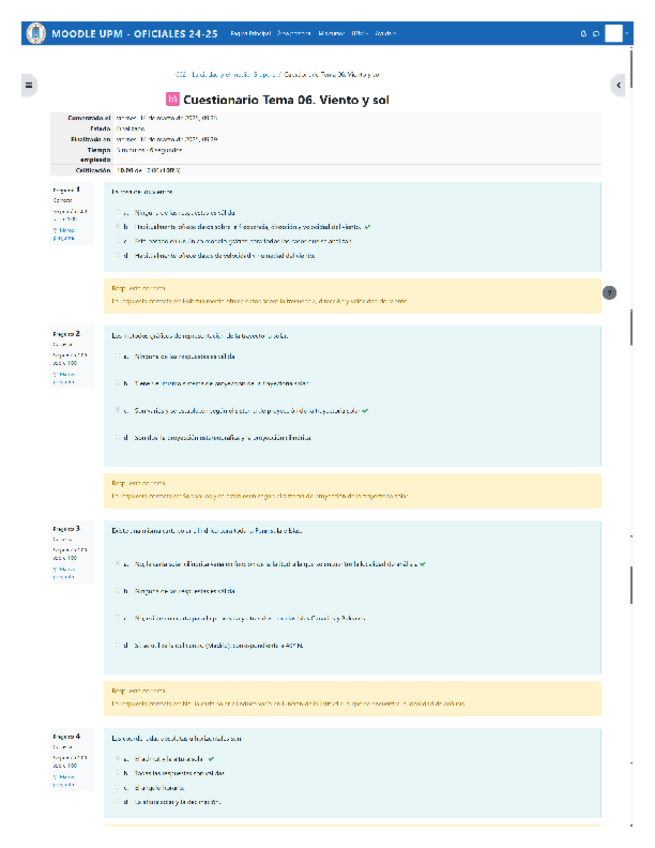Select option b radio in Pregunta 3
This screenshot has width=655, height=848.
(x=118, y=591)
